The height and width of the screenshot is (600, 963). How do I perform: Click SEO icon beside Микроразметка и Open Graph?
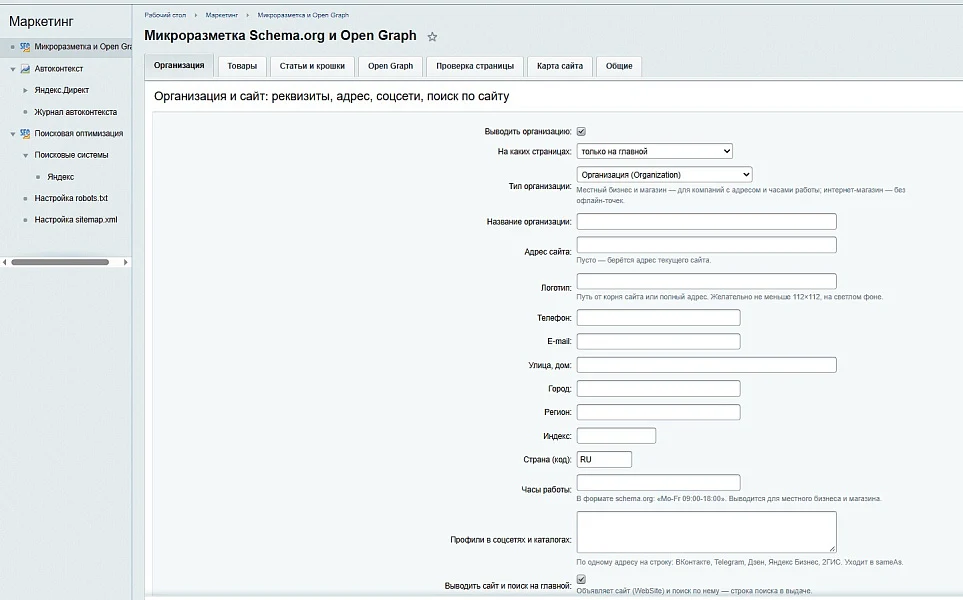(x=25, y=47)
